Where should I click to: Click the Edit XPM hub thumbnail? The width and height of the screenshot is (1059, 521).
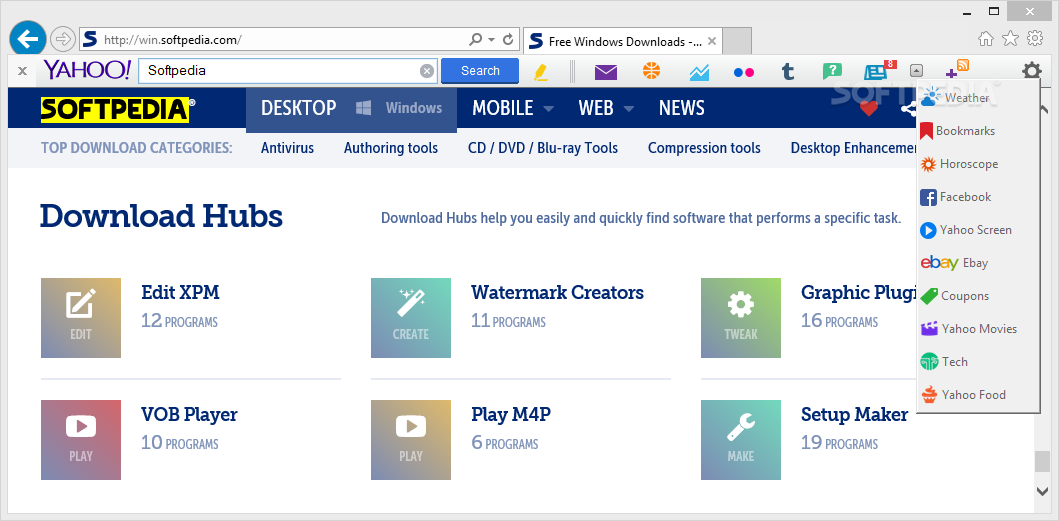[81, 318]
